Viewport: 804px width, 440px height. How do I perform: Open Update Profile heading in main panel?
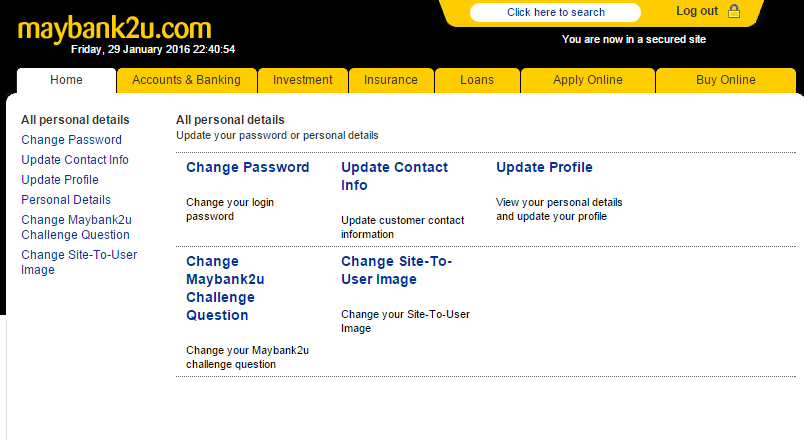(544, 167)
